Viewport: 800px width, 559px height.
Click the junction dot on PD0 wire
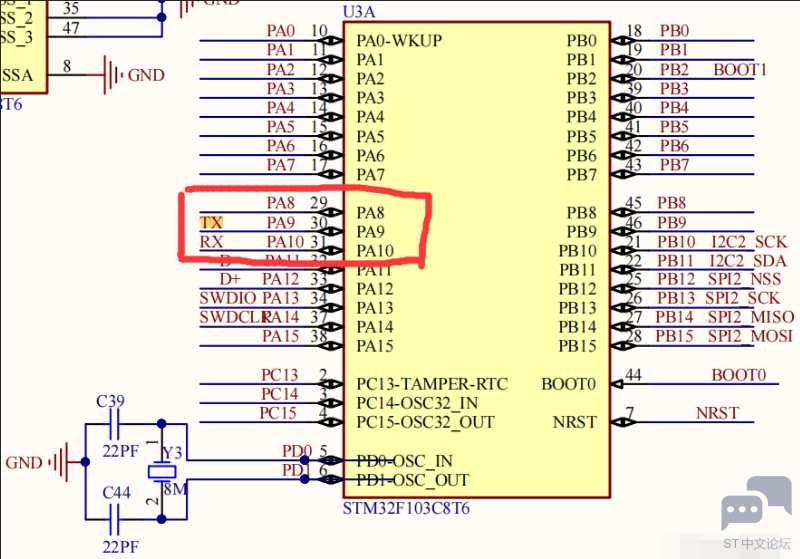tap(305, 461)
